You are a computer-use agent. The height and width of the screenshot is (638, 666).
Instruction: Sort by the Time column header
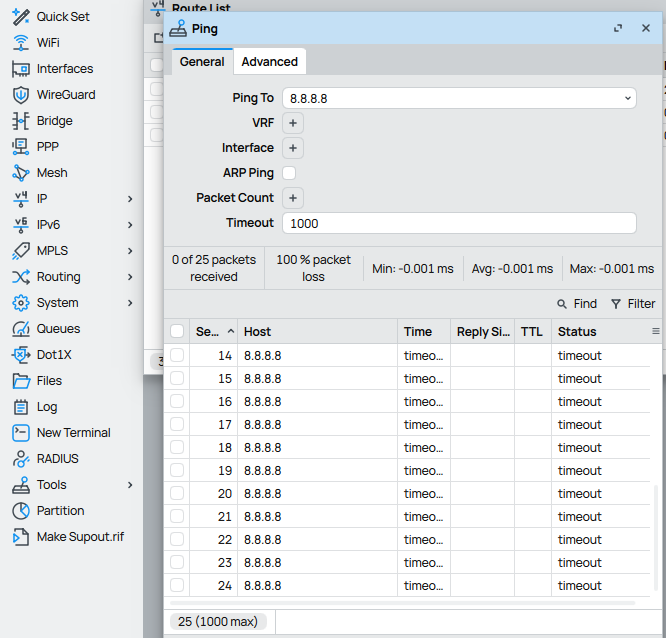click(x=423, y=332)
